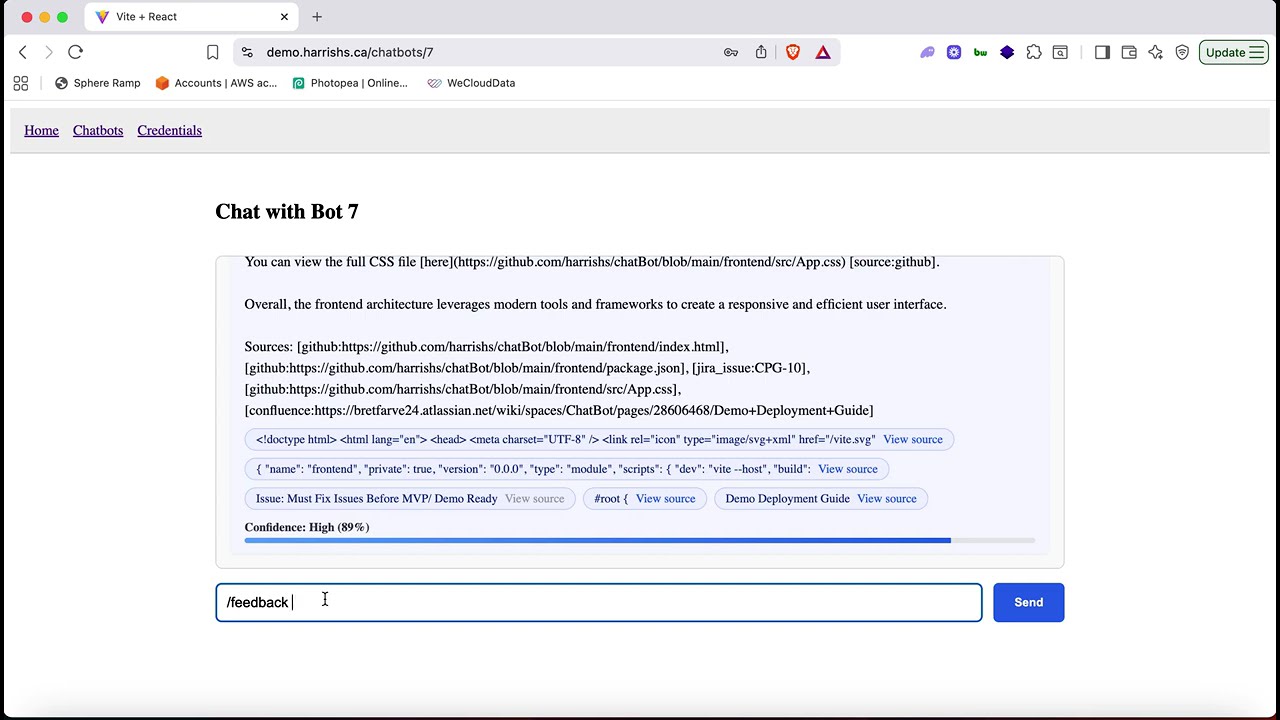This screenshot has height=720, width=1280.
Task: Click the share icon in the address bar
Action: coord(761,52)
